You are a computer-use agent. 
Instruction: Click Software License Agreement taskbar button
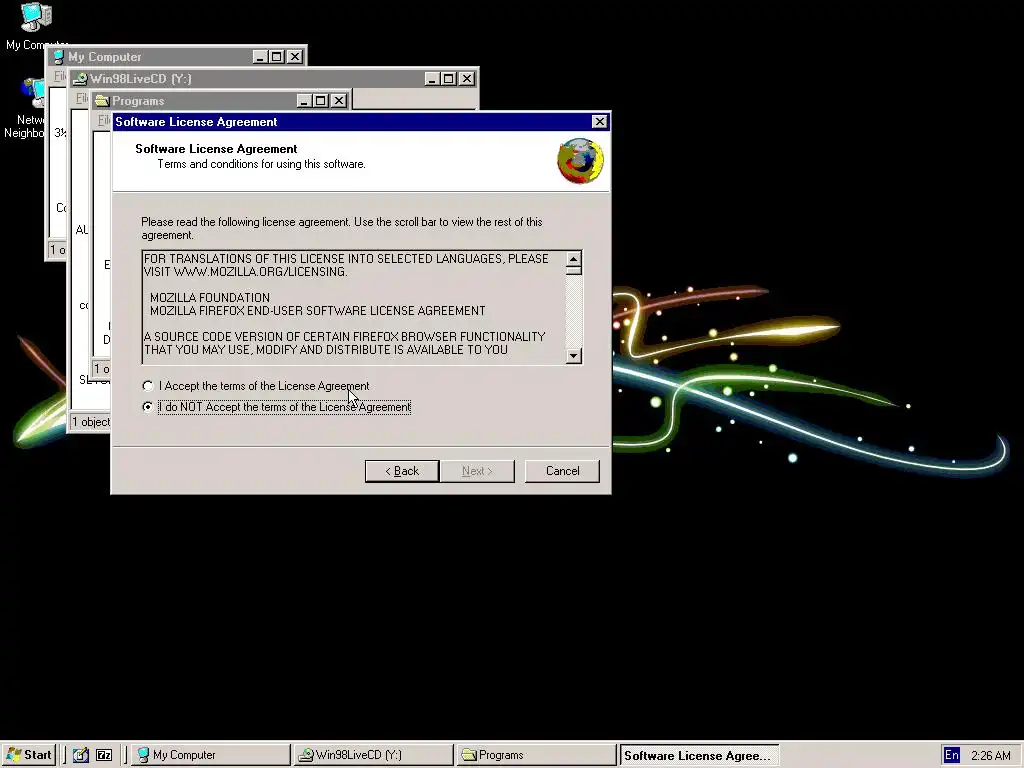pyautogui.click(x=698, y=755)
